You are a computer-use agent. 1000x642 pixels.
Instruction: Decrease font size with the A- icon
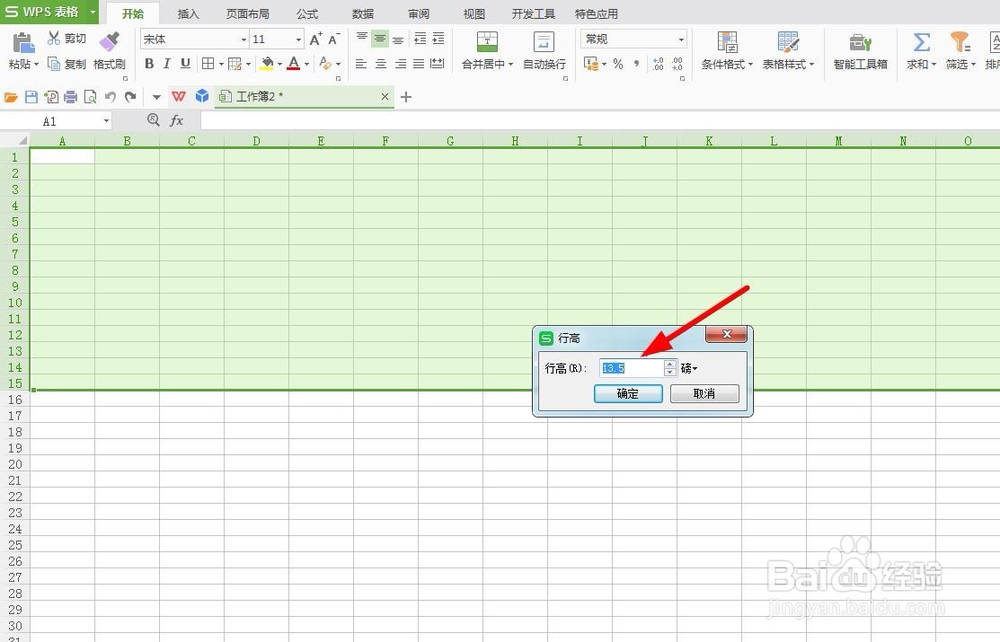click(334, 40)
